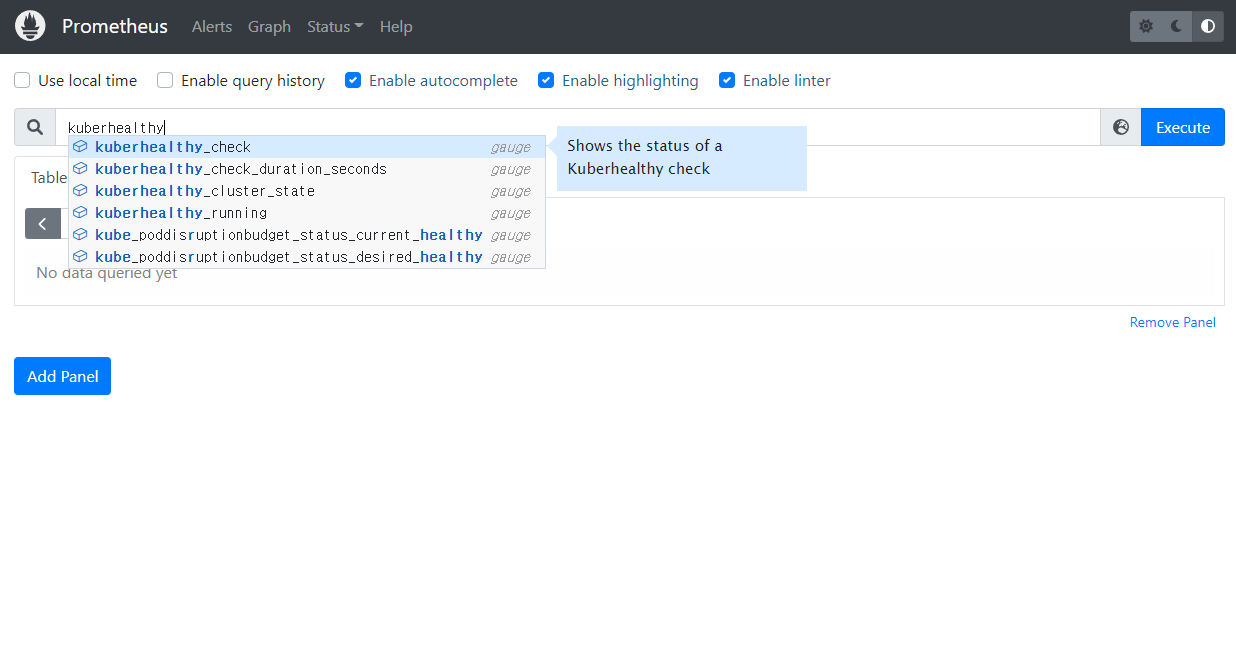Click the Remove Panel link

point(1173,322)
